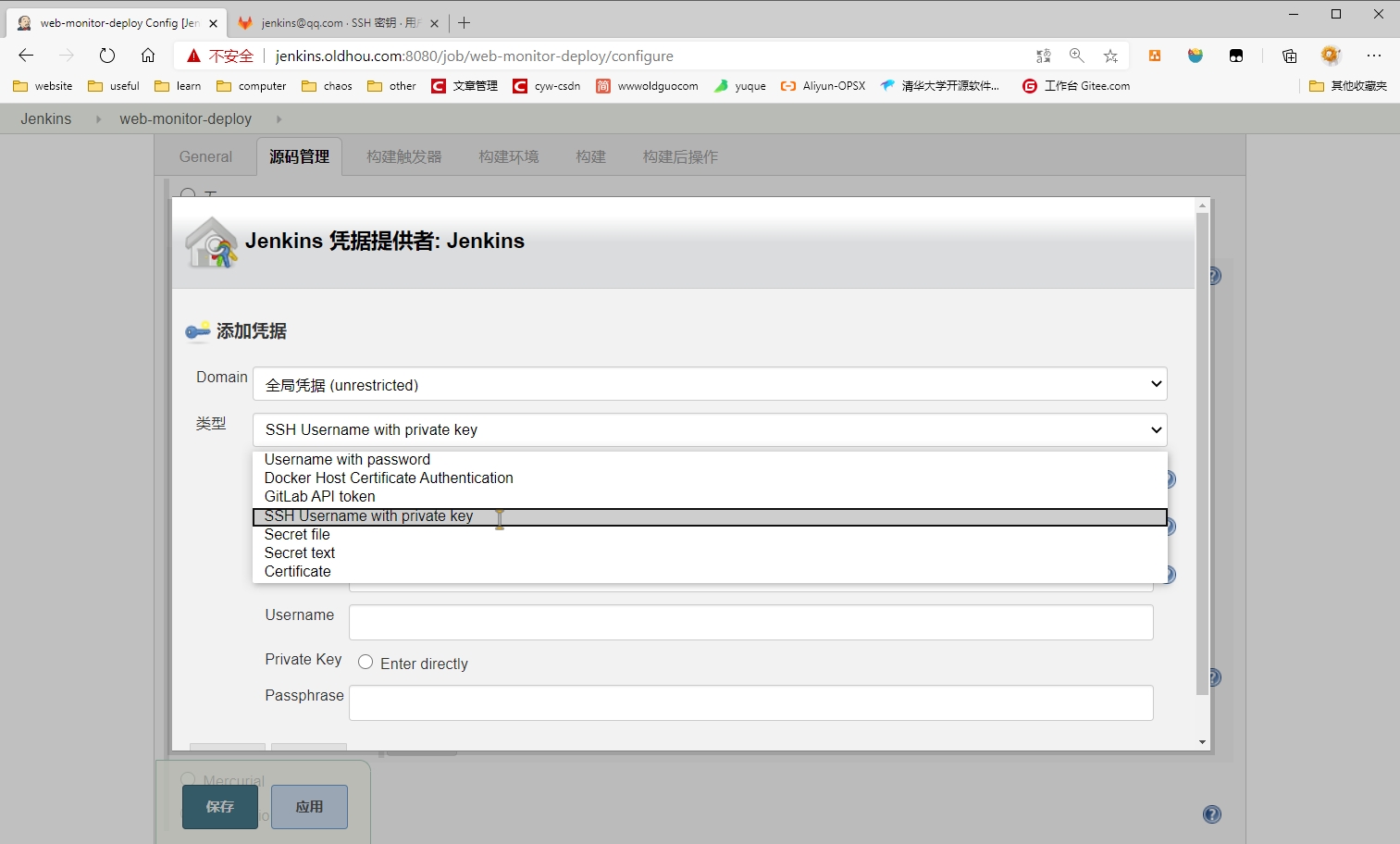Image resolution: width=1400 pixels, height=844 pixels.
Task: Click the Username input field
Action: click(x=750, y=622)
